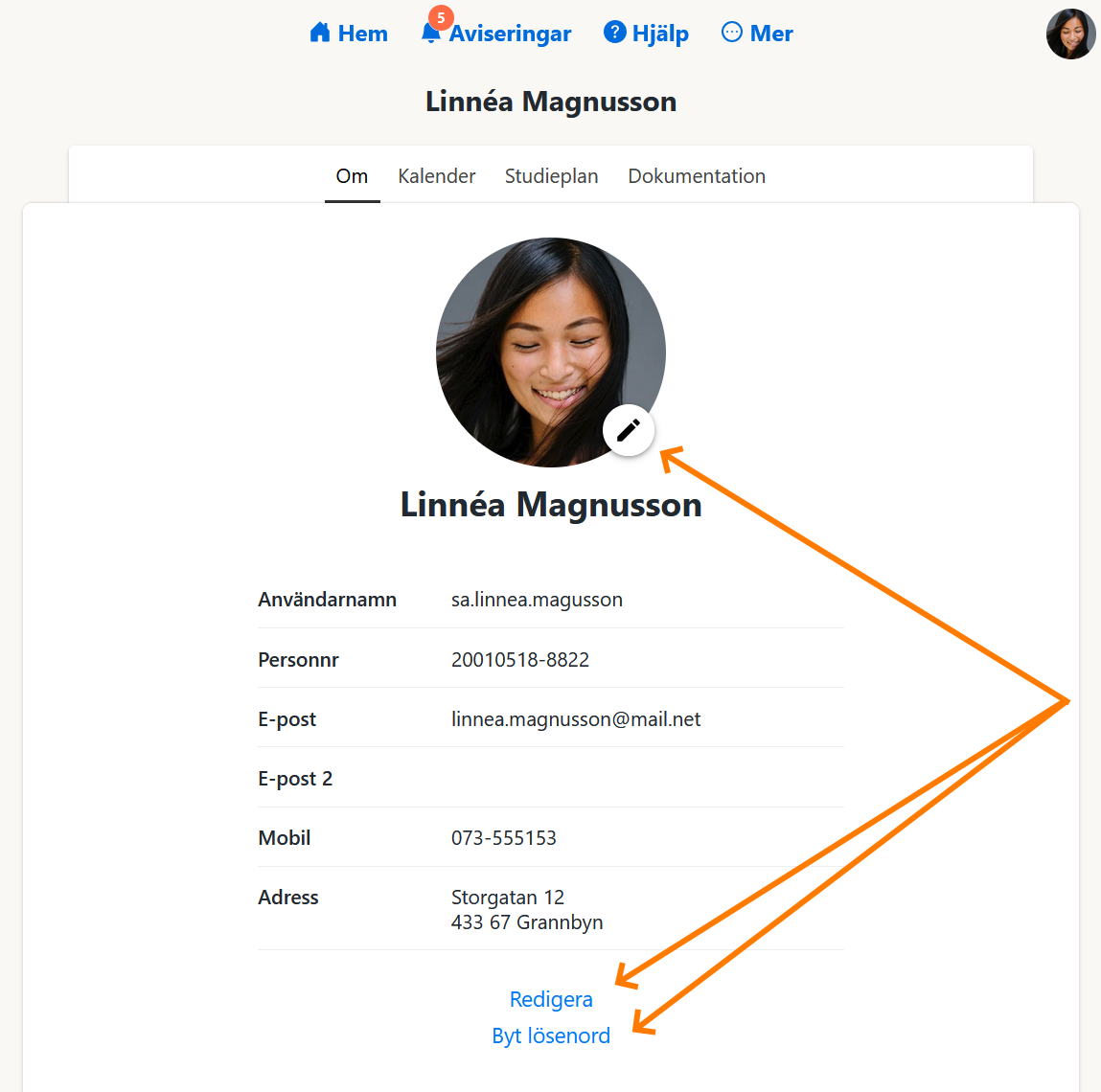
Task: Open notifications via the bell icon
Action: coord(430,36)
